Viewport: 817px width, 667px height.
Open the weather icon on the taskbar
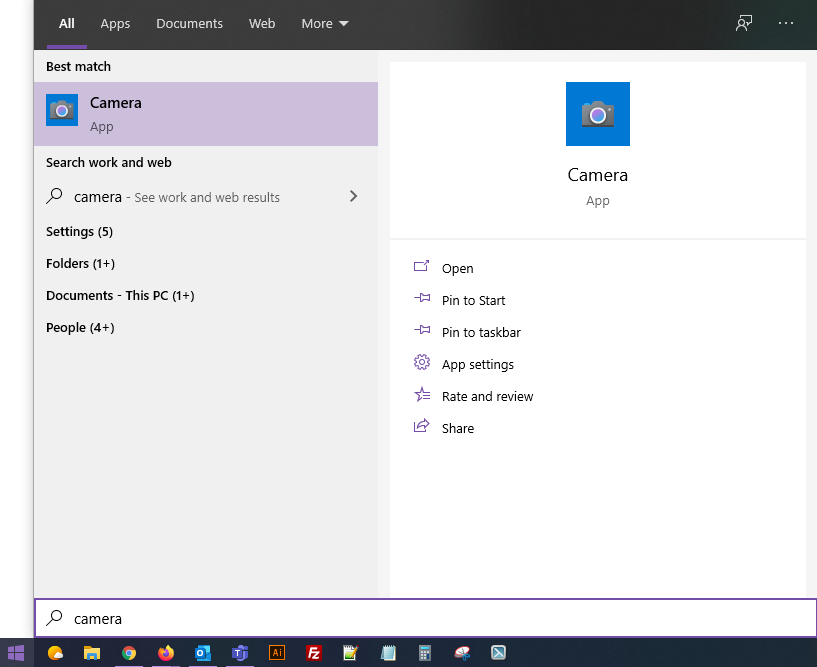click(55, 652)
